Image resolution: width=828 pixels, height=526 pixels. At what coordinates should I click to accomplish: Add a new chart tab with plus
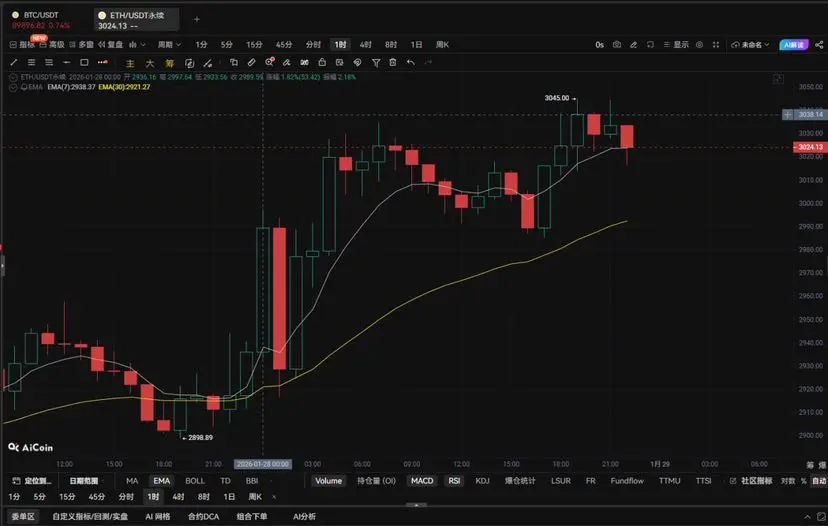[197, 20]
